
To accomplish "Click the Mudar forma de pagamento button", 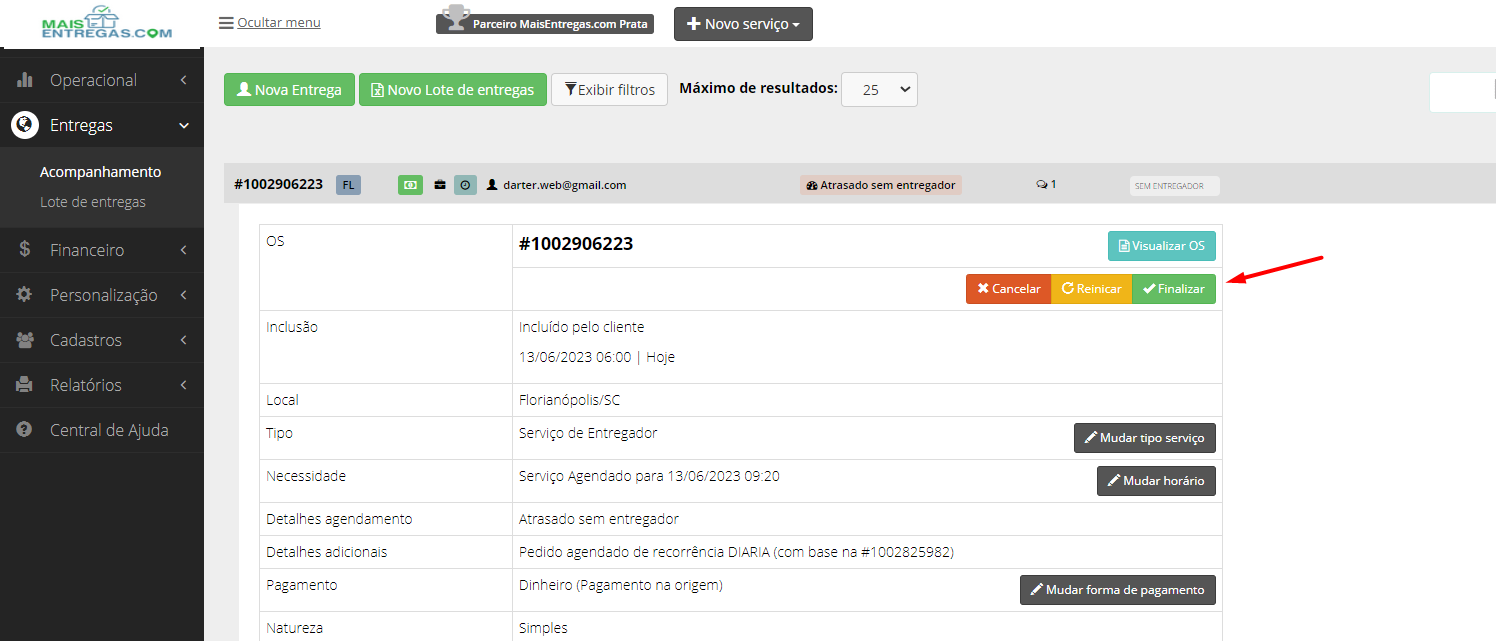I will [x=1118, y=590].
